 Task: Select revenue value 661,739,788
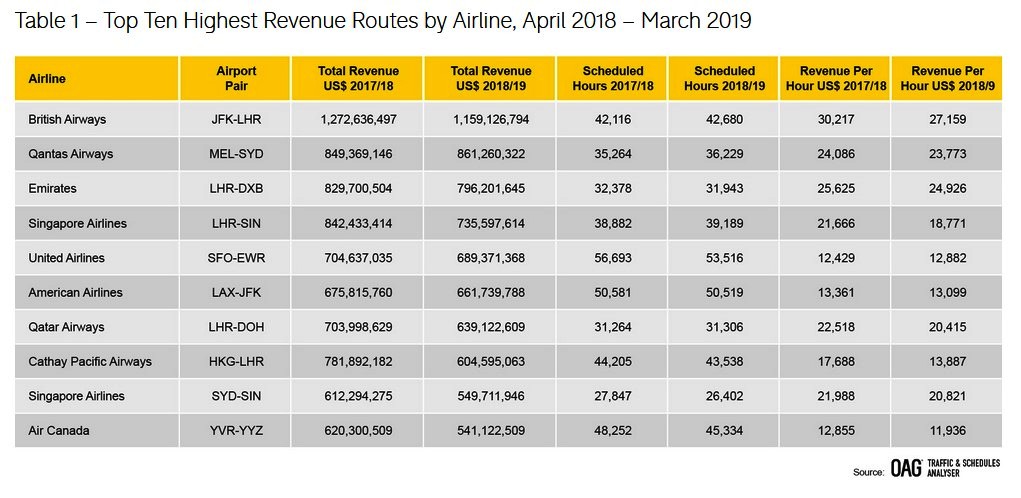490,292
